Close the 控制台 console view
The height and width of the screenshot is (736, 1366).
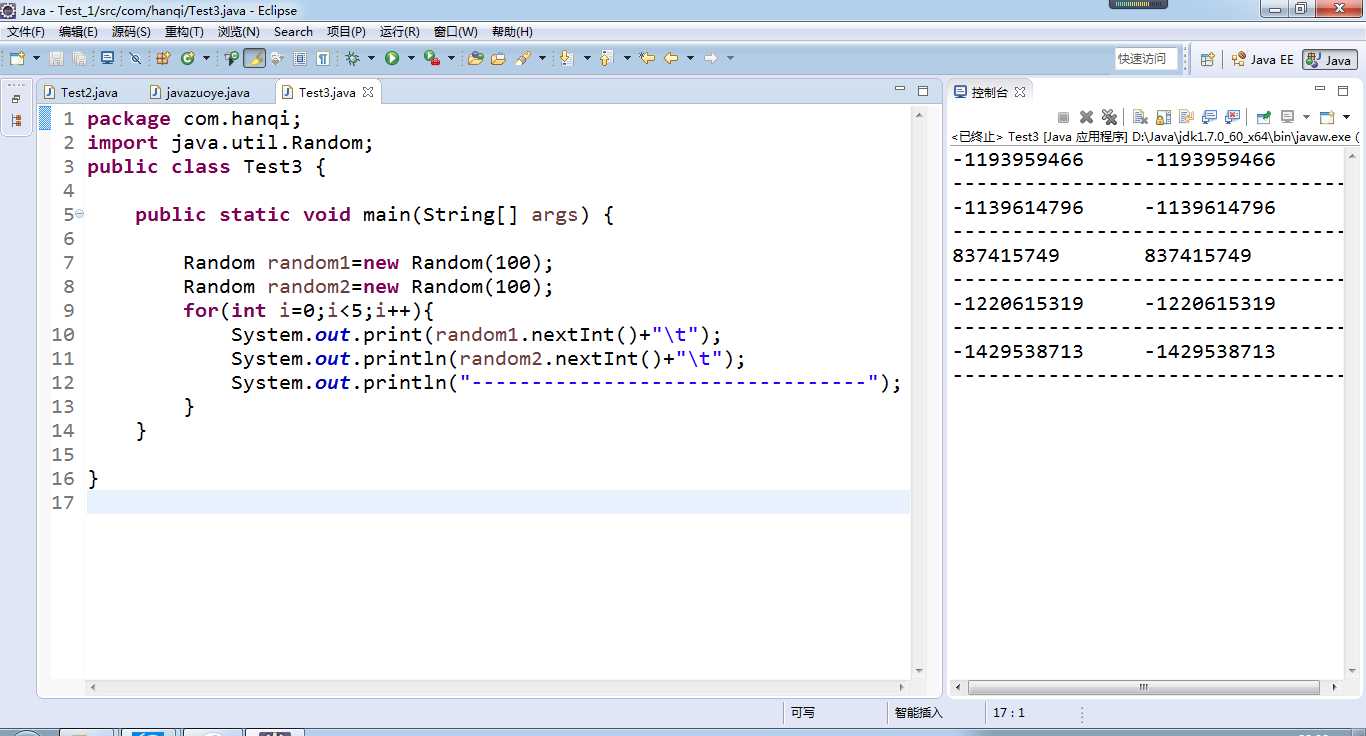pyautogui.click(x=1020, y=92)
